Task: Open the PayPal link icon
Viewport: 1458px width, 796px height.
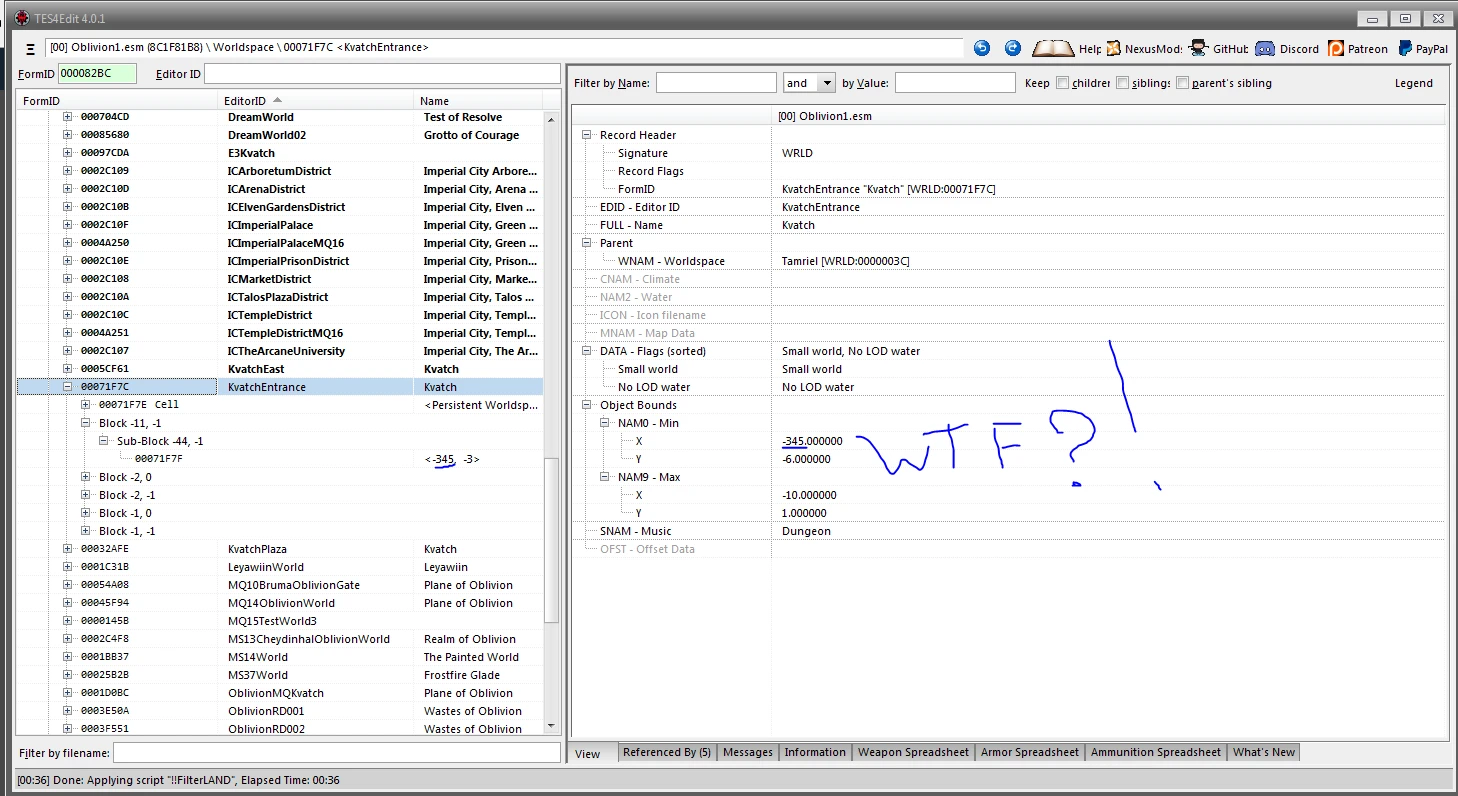Action: [1405, 48]
